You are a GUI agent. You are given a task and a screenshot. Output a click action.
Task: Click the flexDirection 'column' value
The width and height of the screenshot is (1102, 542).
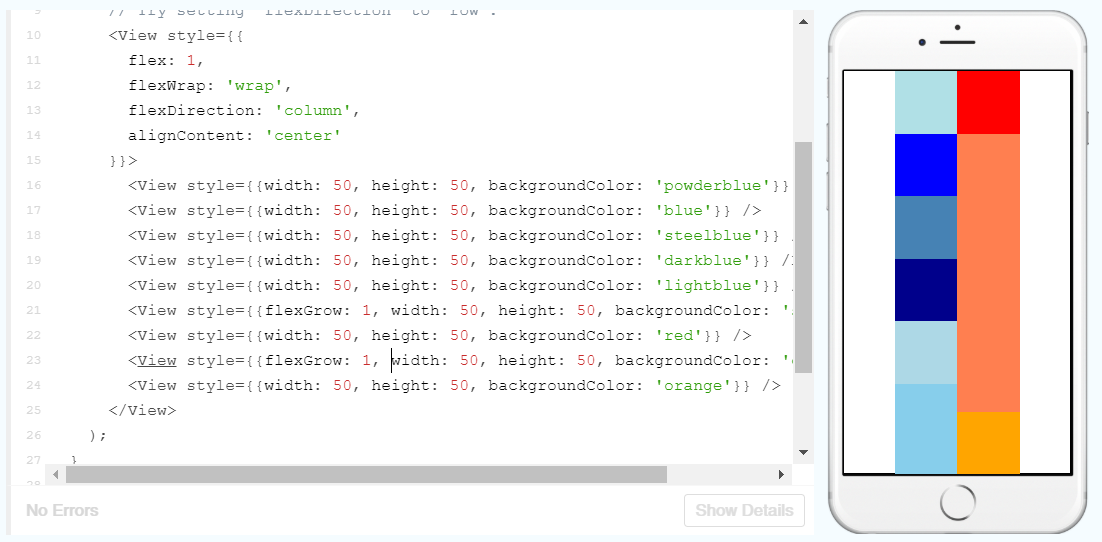pos(317,110)
